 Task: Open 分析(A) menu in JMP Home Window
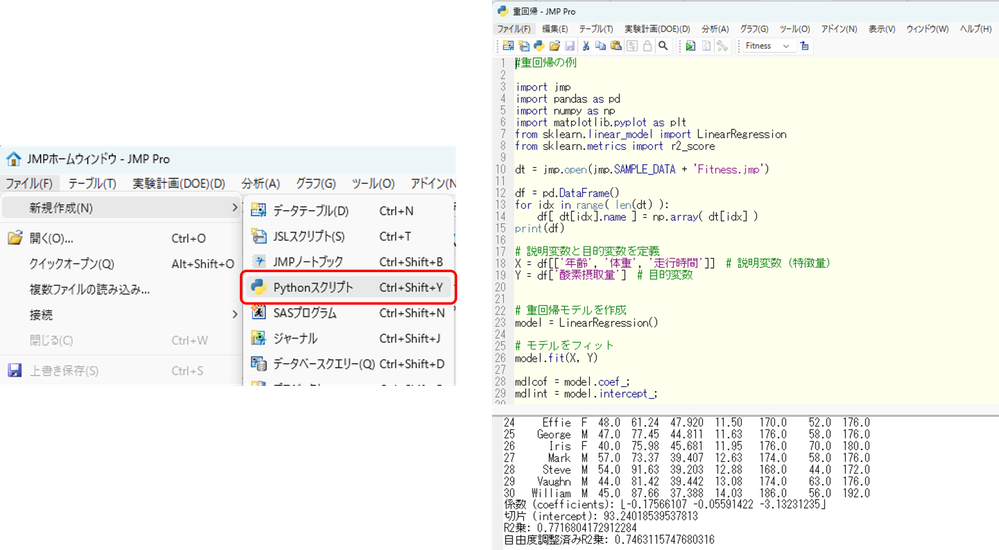(261, 184)
